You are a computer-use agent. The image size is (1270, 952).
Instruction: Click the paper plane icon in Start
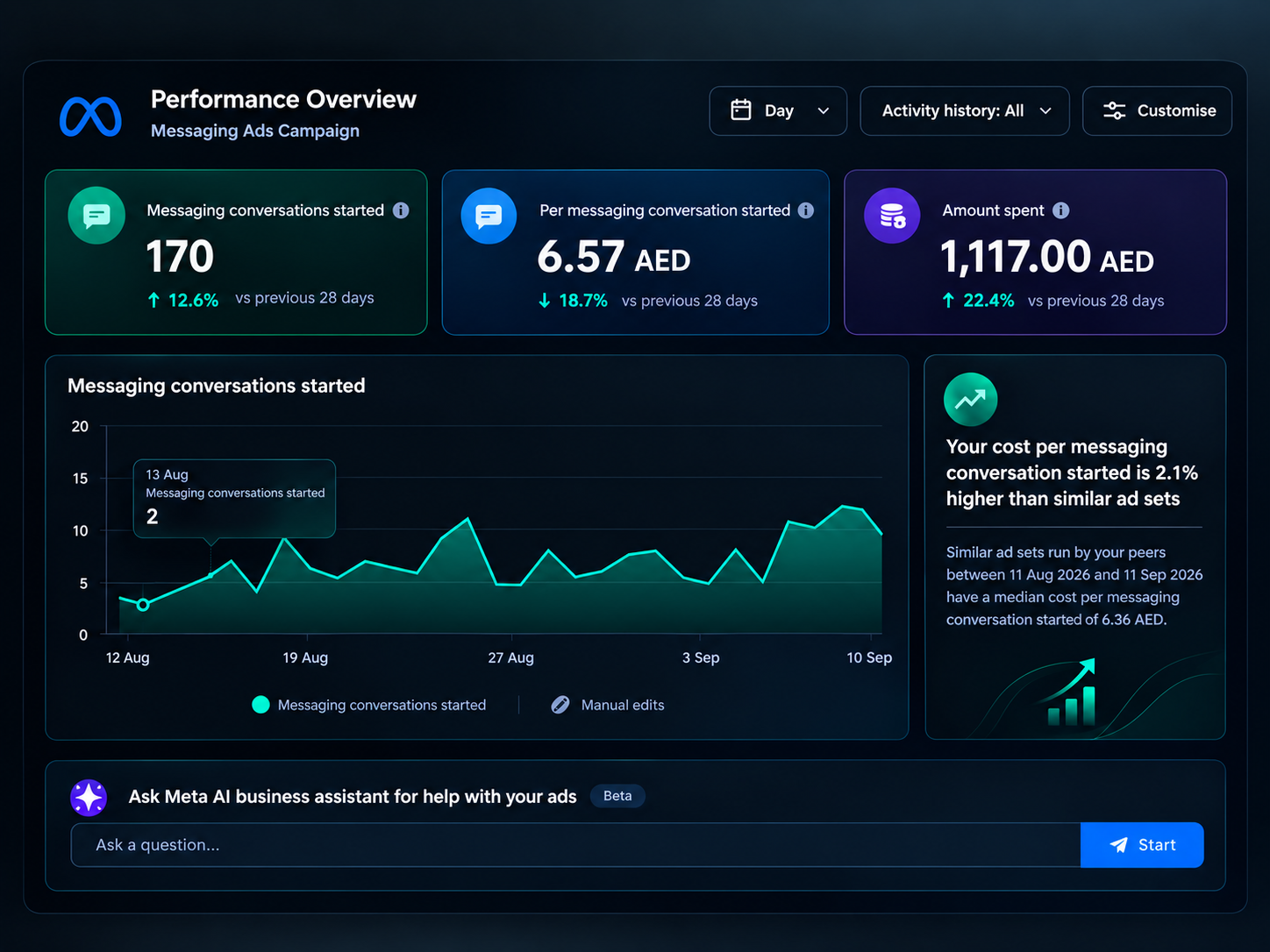(1118, 845)
